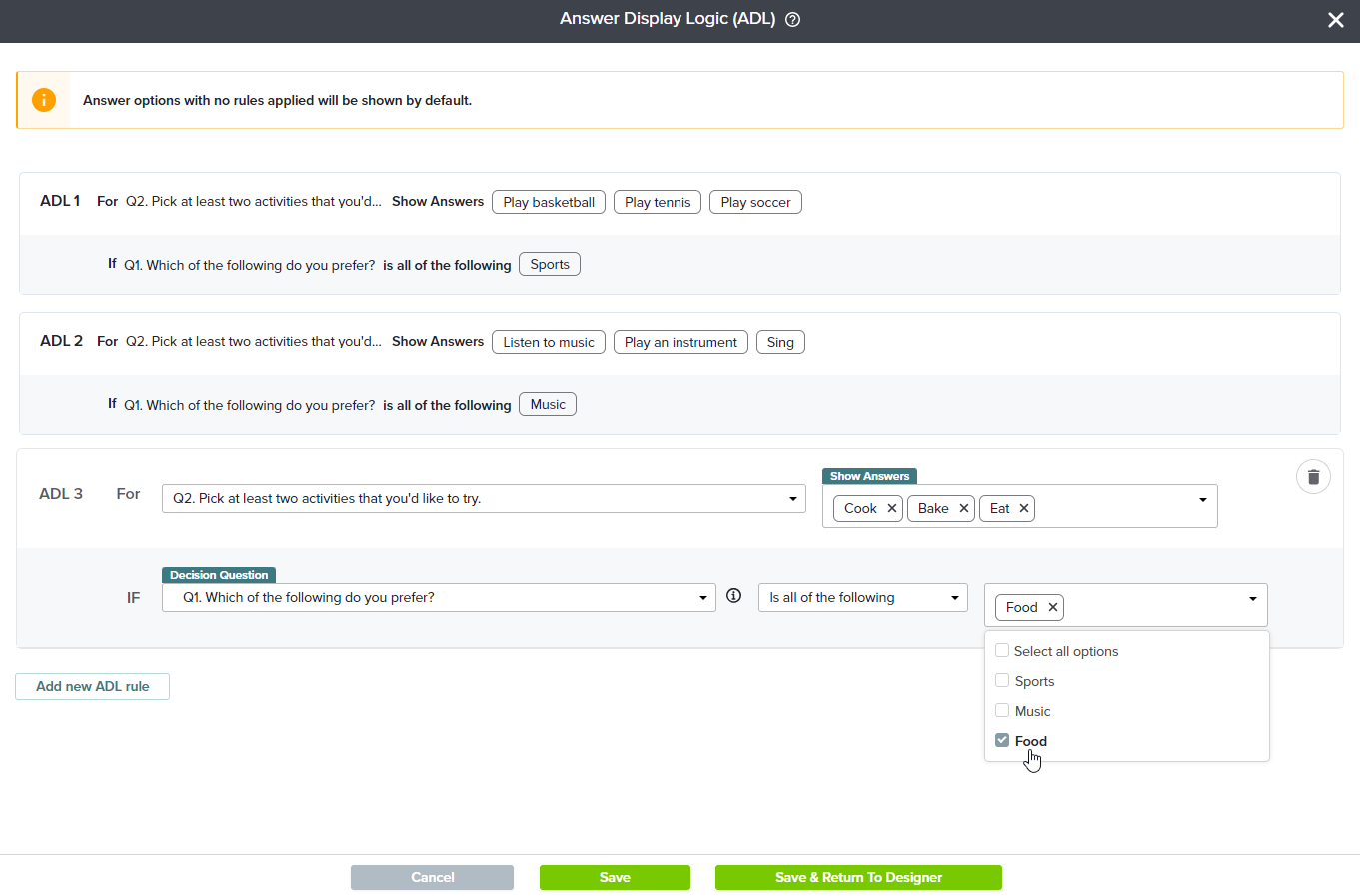
Task: Check the Music option checkbox
Action: (x=1002, y=711)
